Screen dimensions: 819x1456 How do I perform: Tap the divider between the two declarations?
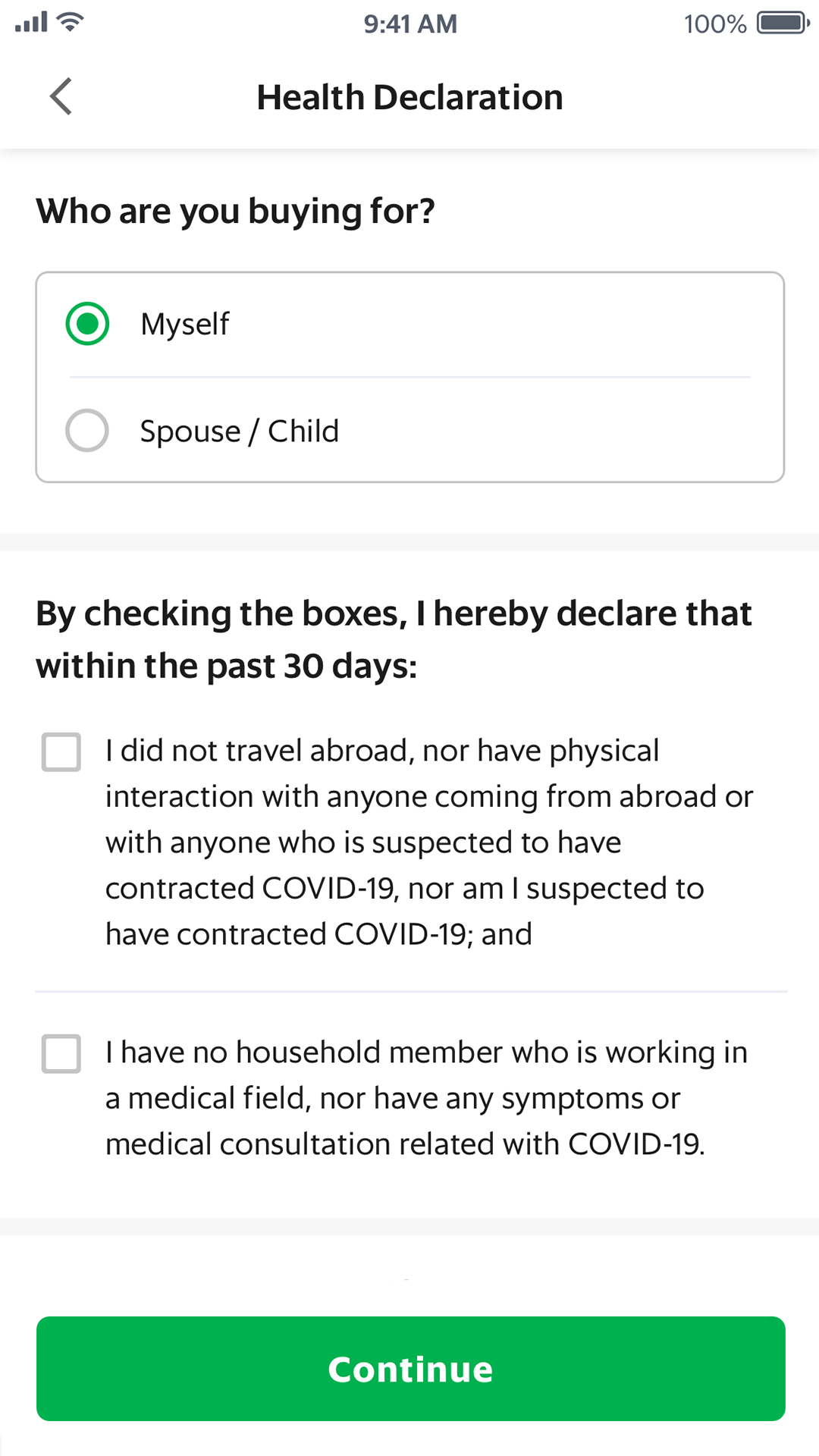[x=410, y=991]
